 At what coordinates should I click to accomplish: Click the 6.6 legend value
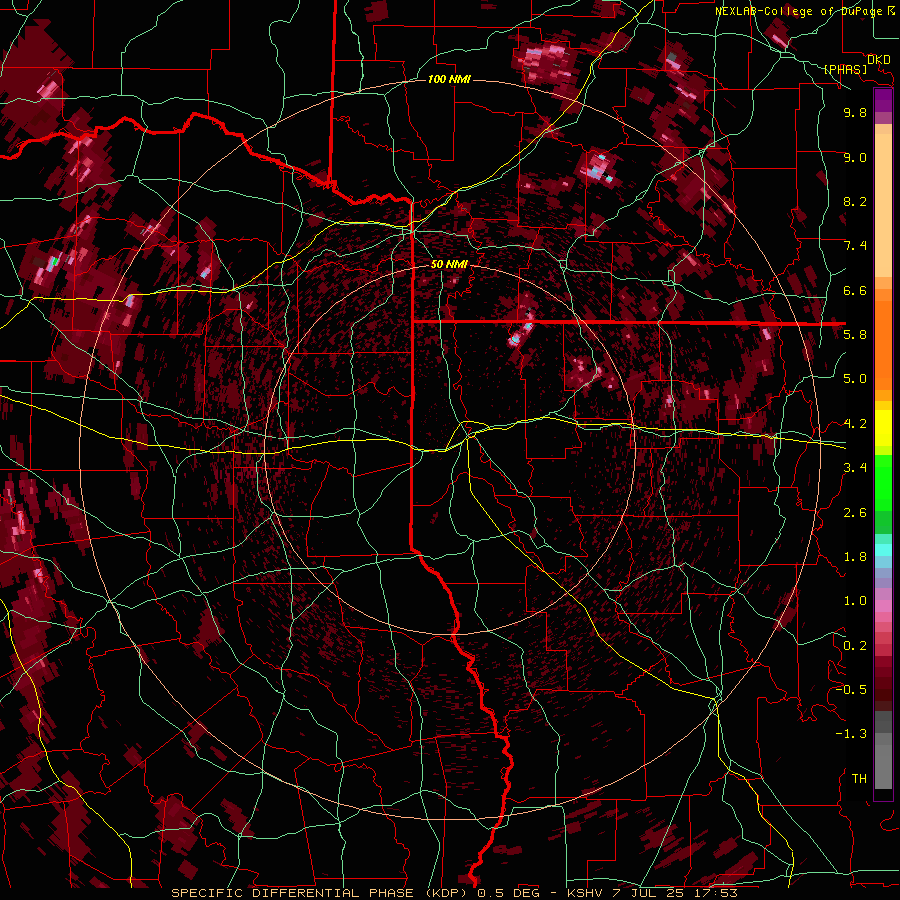click(x=855, y=290)
